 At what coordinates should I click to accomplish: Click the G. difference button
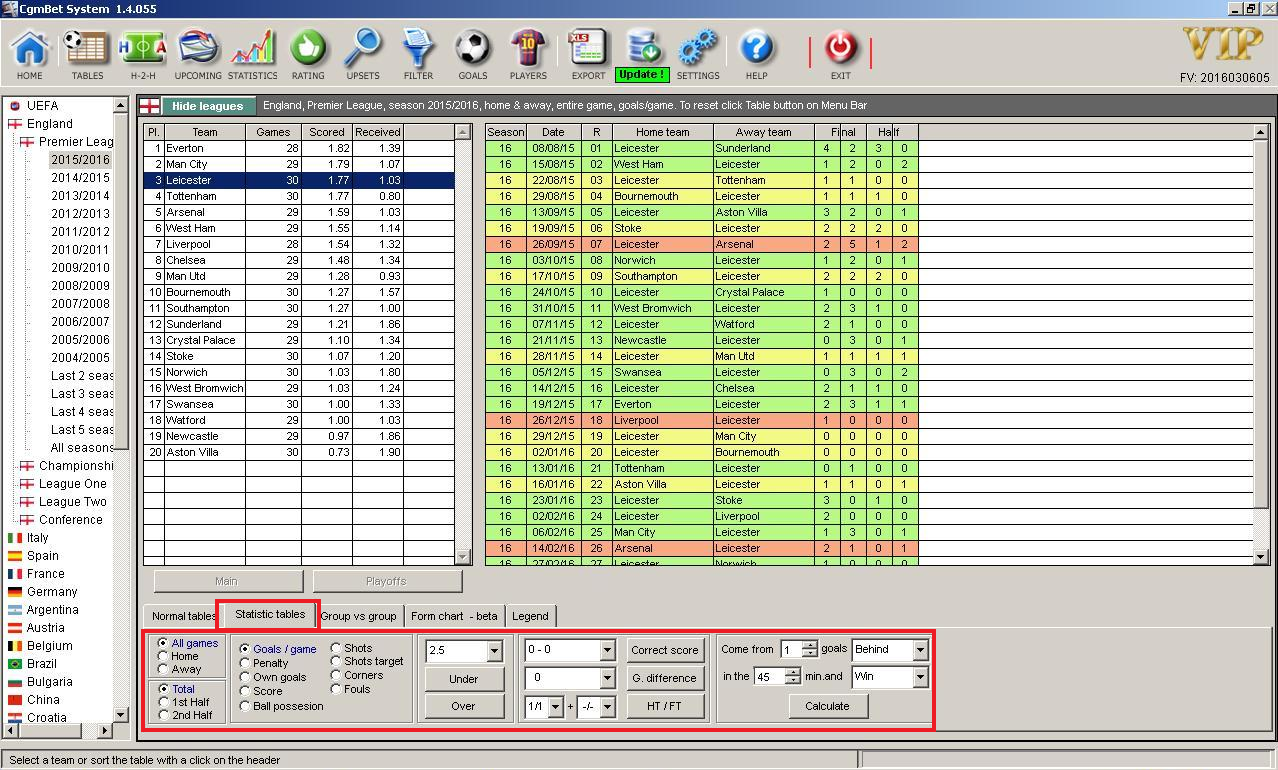665,678
